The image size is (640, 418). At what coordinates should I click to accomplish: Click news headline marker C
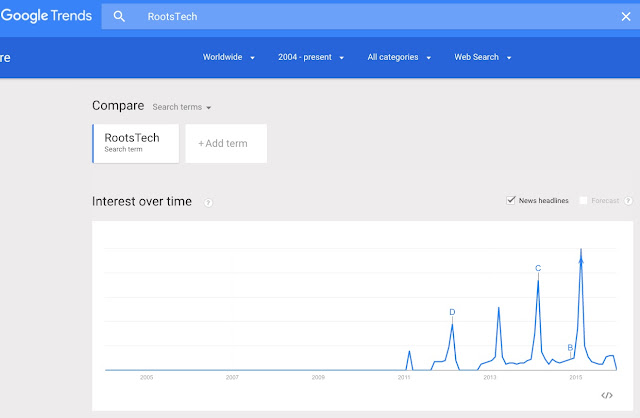(538, 268)
